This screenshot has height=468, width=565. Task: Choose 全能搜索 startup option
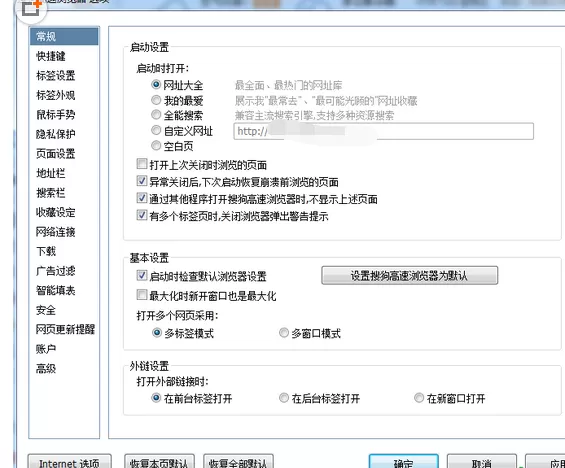point(156,115)
